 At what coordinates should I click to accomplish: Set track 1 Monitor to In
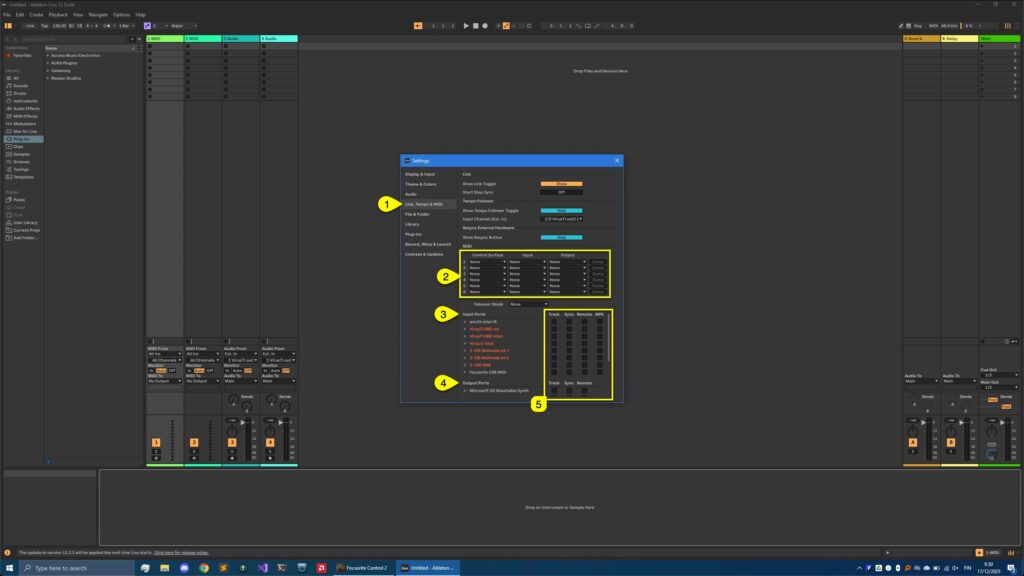(151, 370)
